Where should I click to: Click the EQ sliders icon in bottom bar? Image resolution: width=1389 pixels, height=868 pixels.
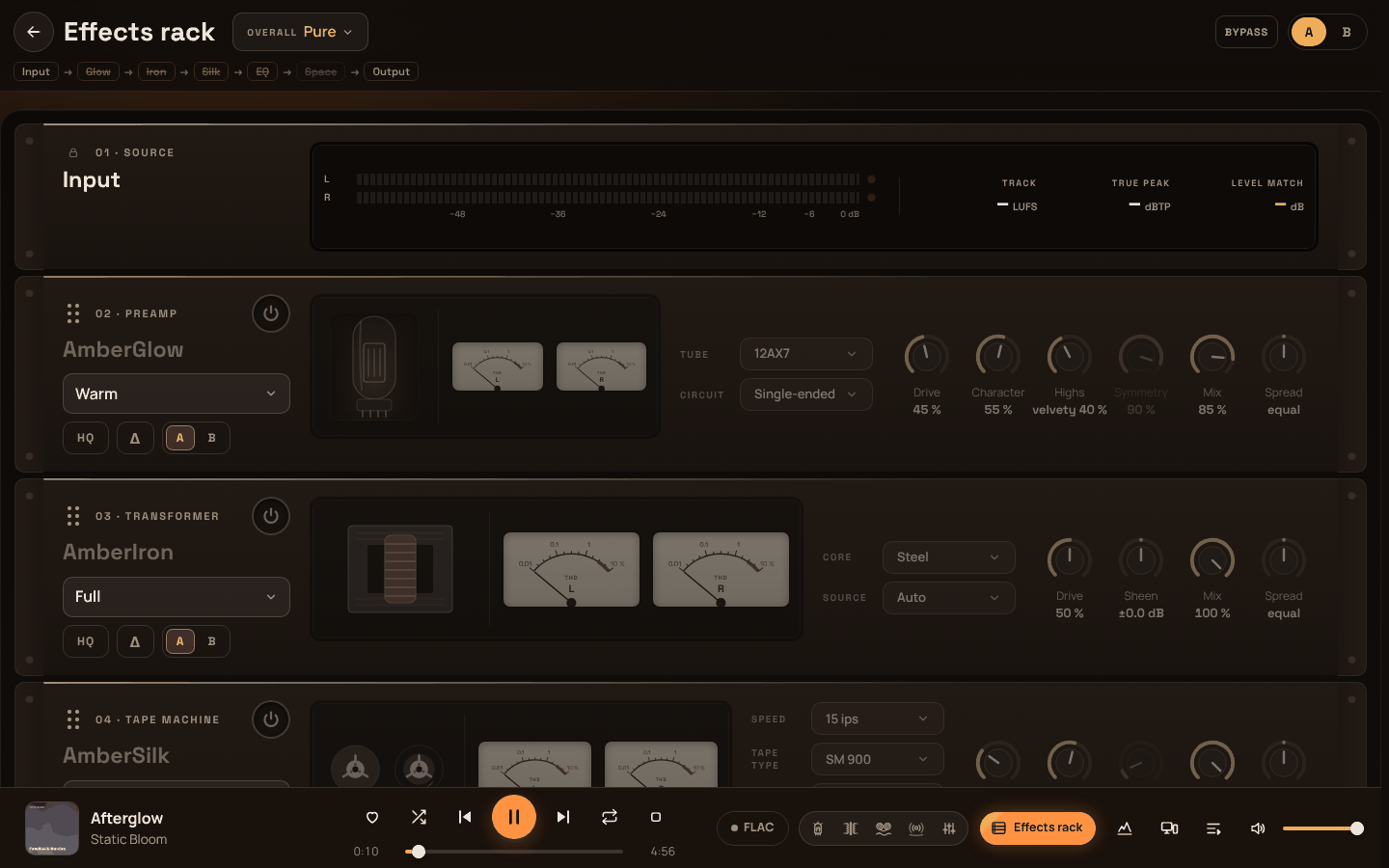coord(949,828)
